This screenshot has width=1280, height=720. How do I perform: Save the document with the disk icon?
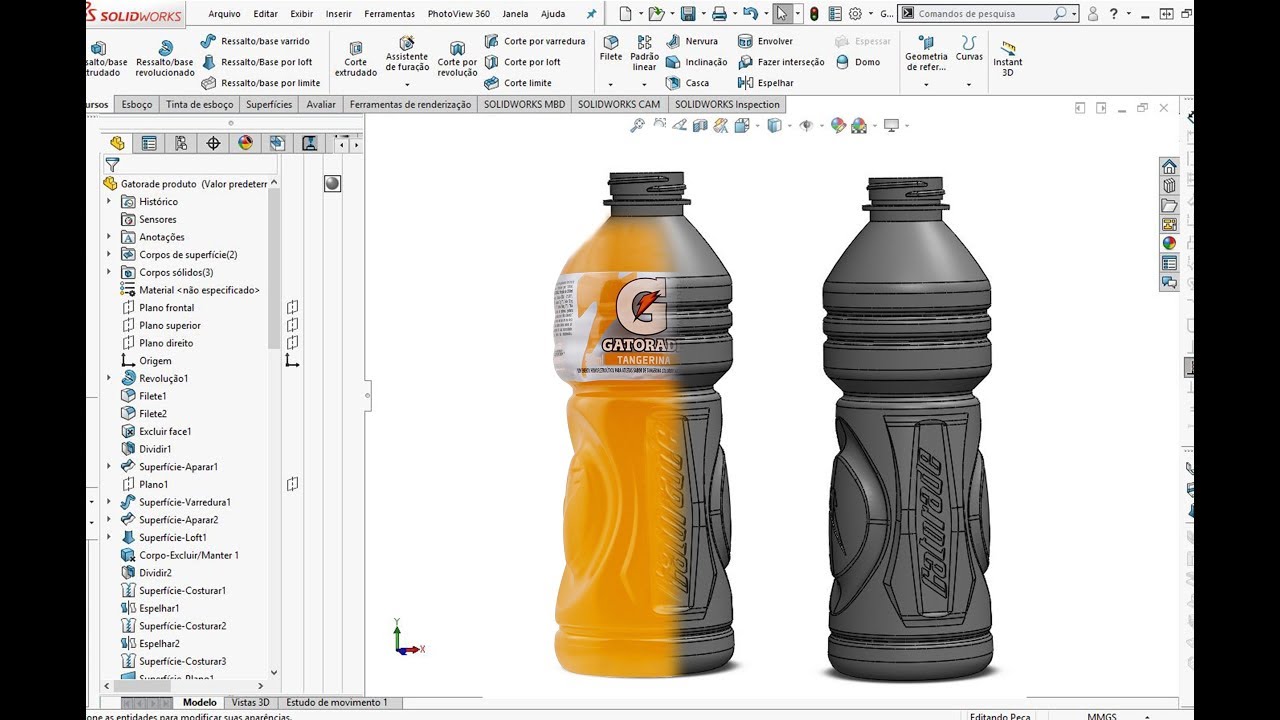pyautogui.click(x=688, y=14)
